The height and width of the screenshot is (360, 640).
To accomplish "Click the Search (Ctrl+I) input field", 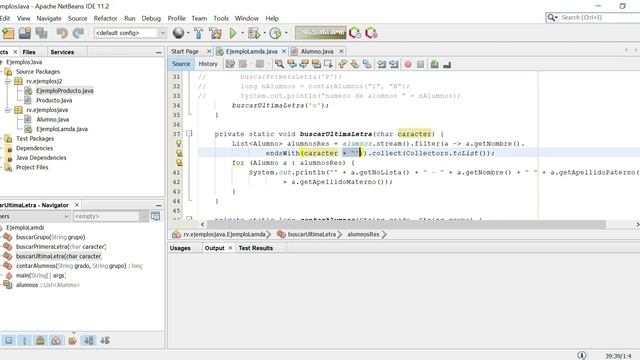I will click(598, 18).
